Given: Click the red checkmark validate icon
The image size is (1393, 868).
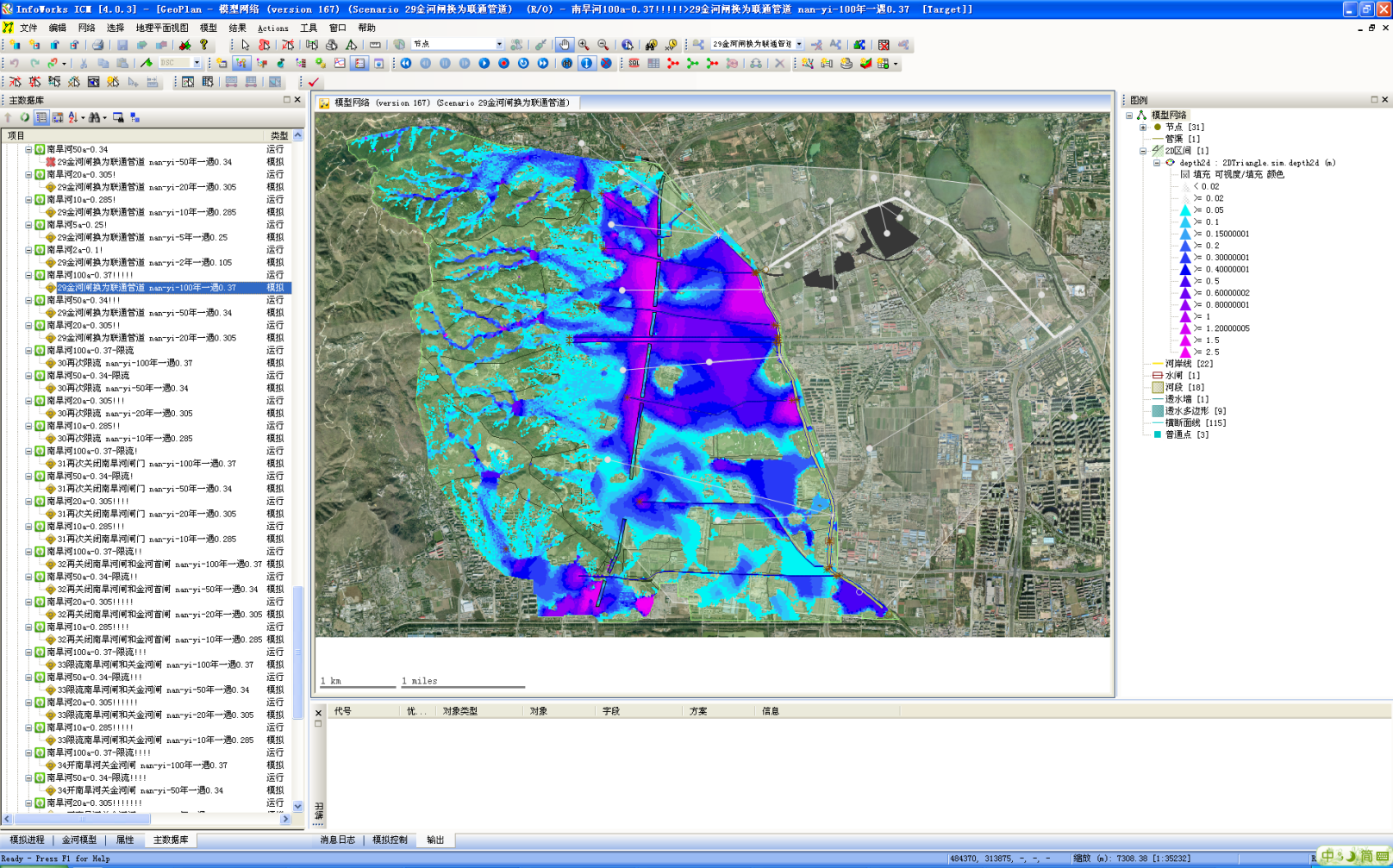Looking at the screenshot, I should click(x=314, y=82).
